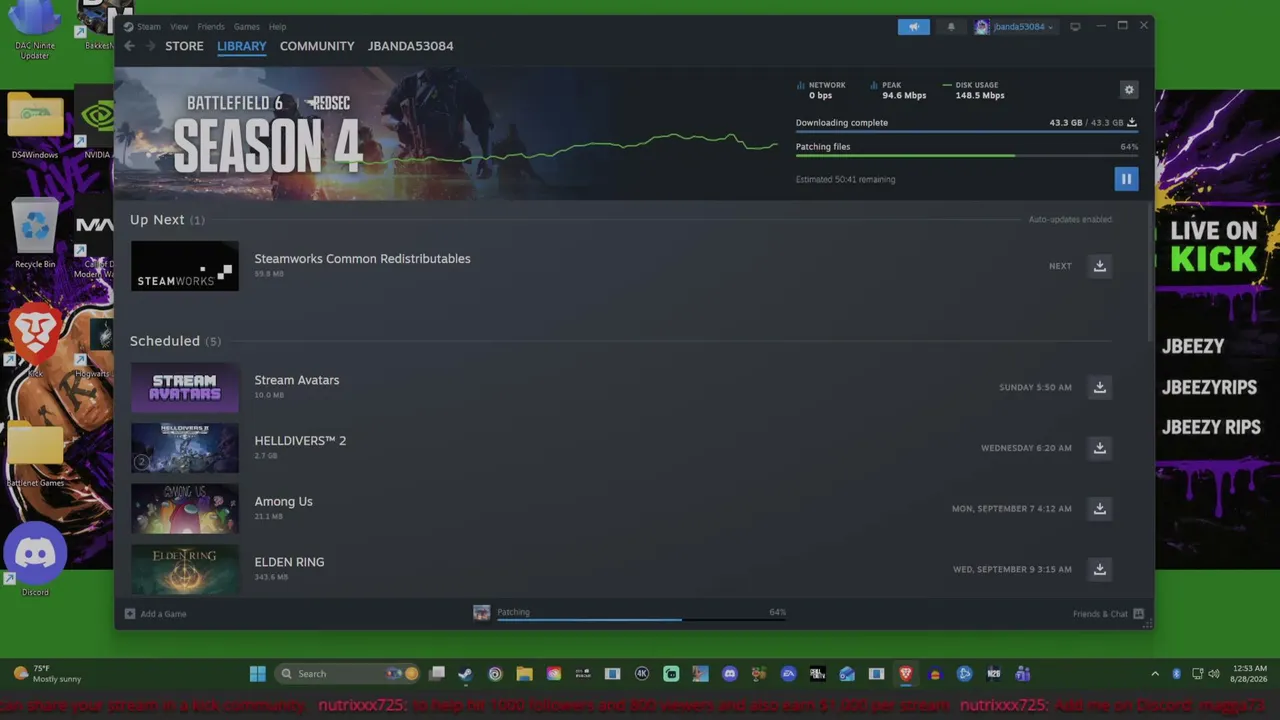Open the DS4Windows desktop folder
The width and height of the screenshot is (1280, 720).
tap(35, 125)
